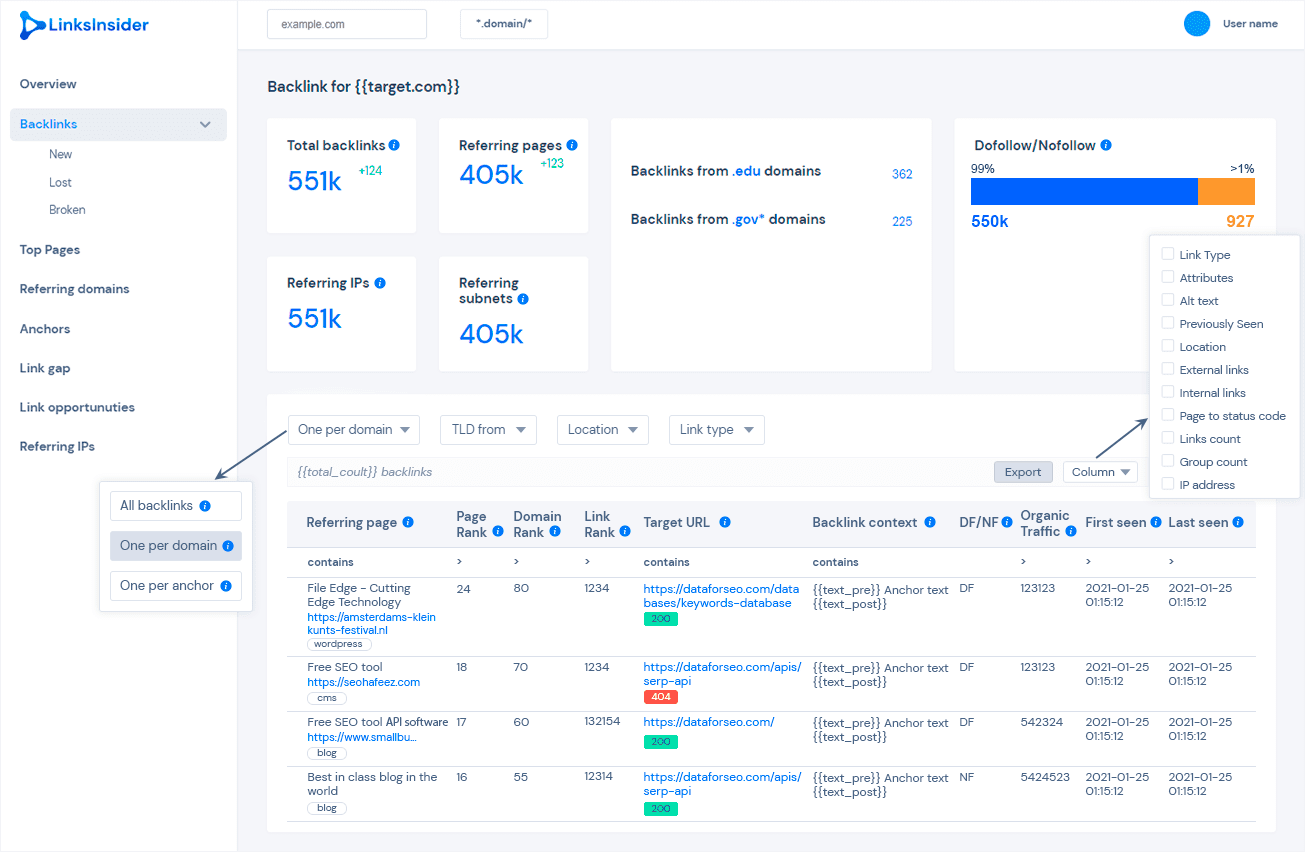Click the Export button

tap(1022, 471)
